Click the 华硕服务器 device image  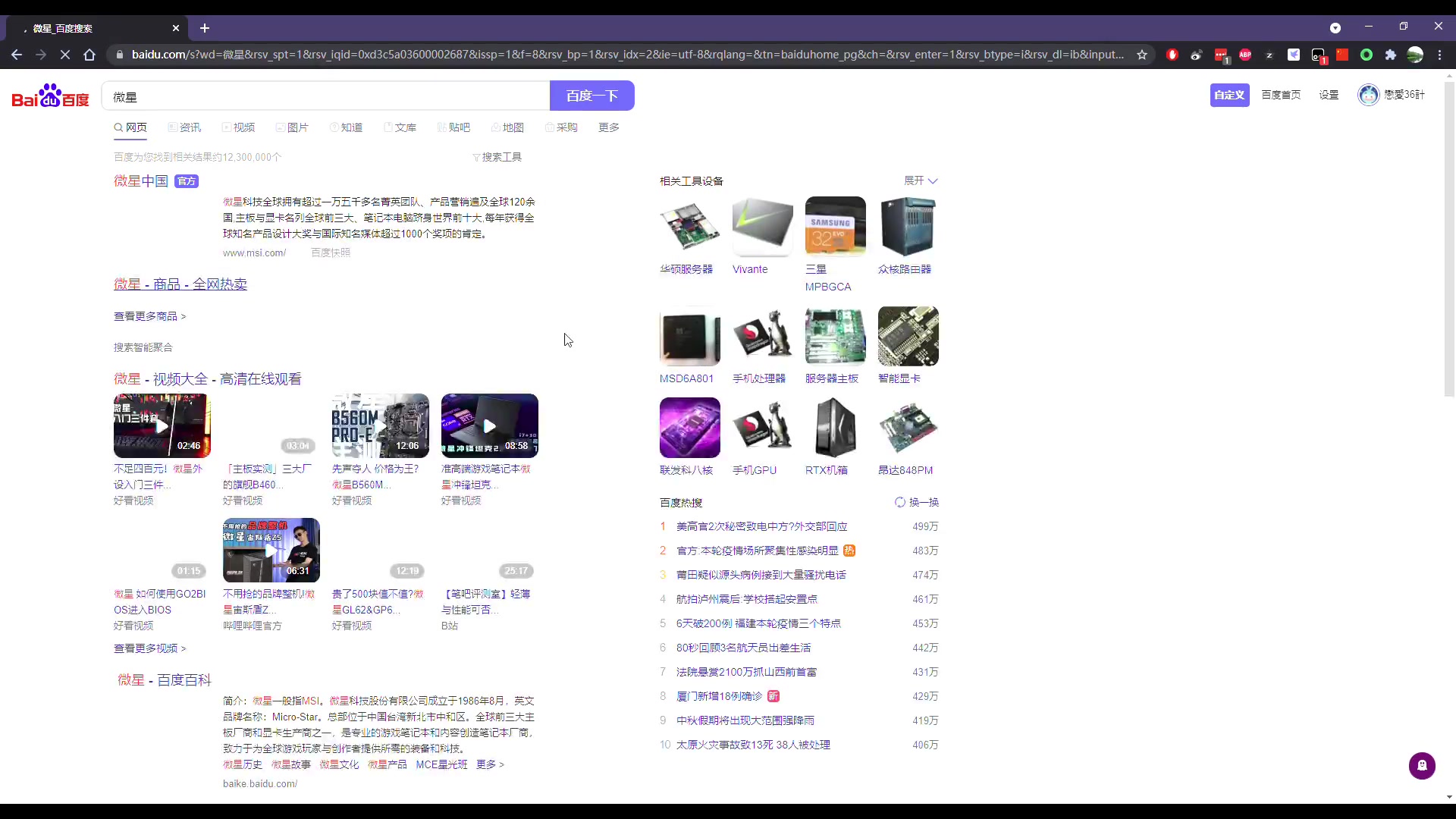690,226
